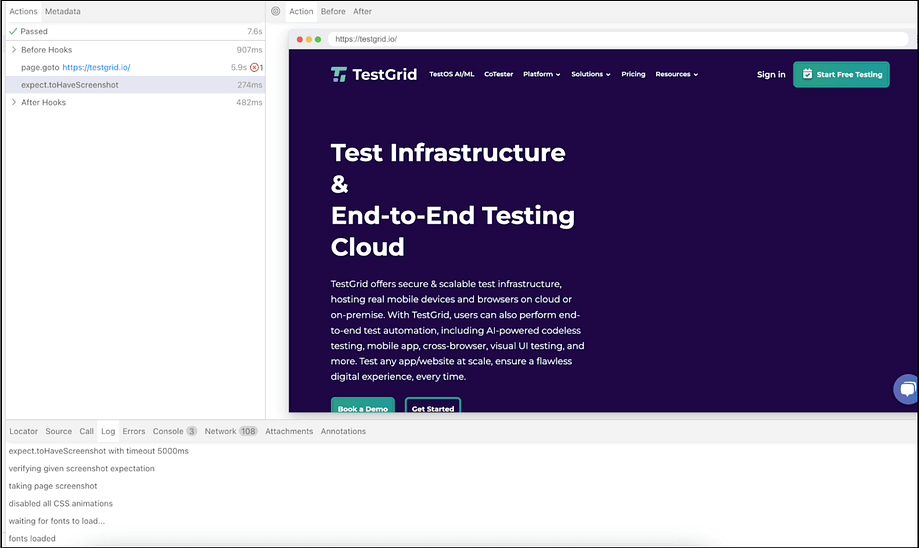Switch to the Actions tab
The image size is (919, 548).
[23, 11]
